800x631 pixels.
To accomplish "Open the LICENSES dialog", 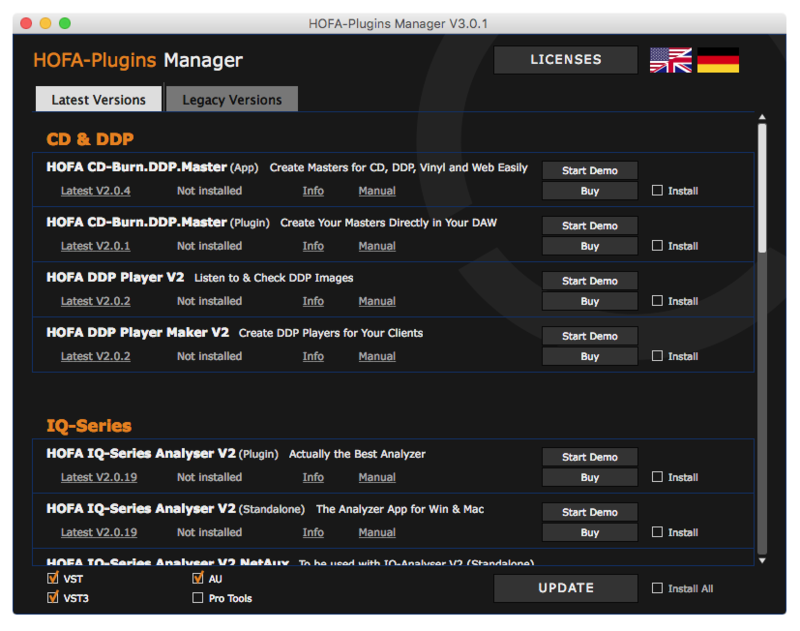I will [566, 60].
